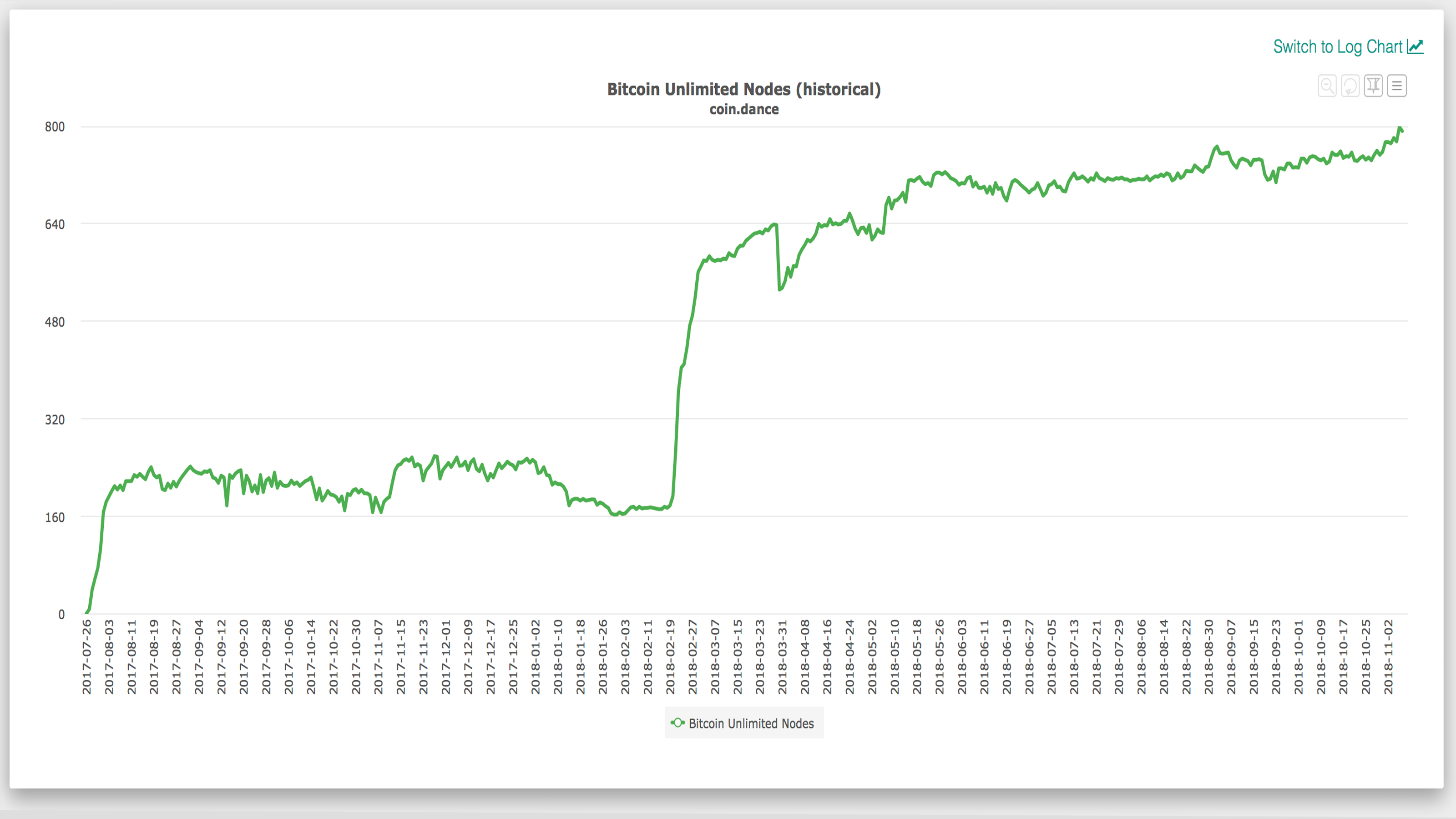Click the 2018-02-27 x-axis date label

coord(693,657)
